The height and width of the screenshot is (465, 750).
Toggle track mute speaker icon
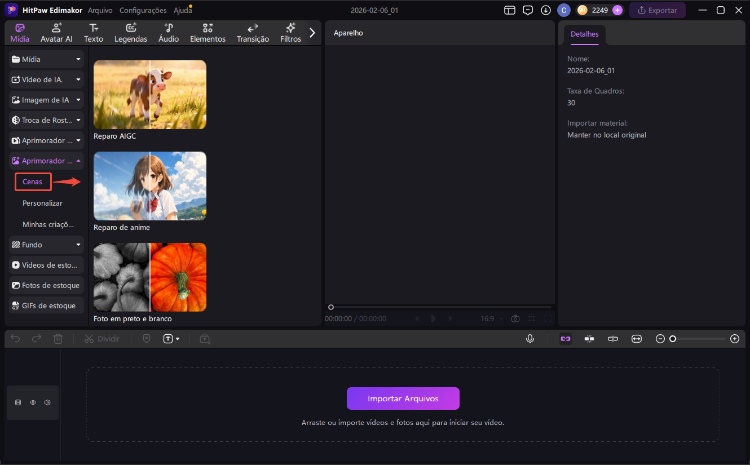[46, 402]
